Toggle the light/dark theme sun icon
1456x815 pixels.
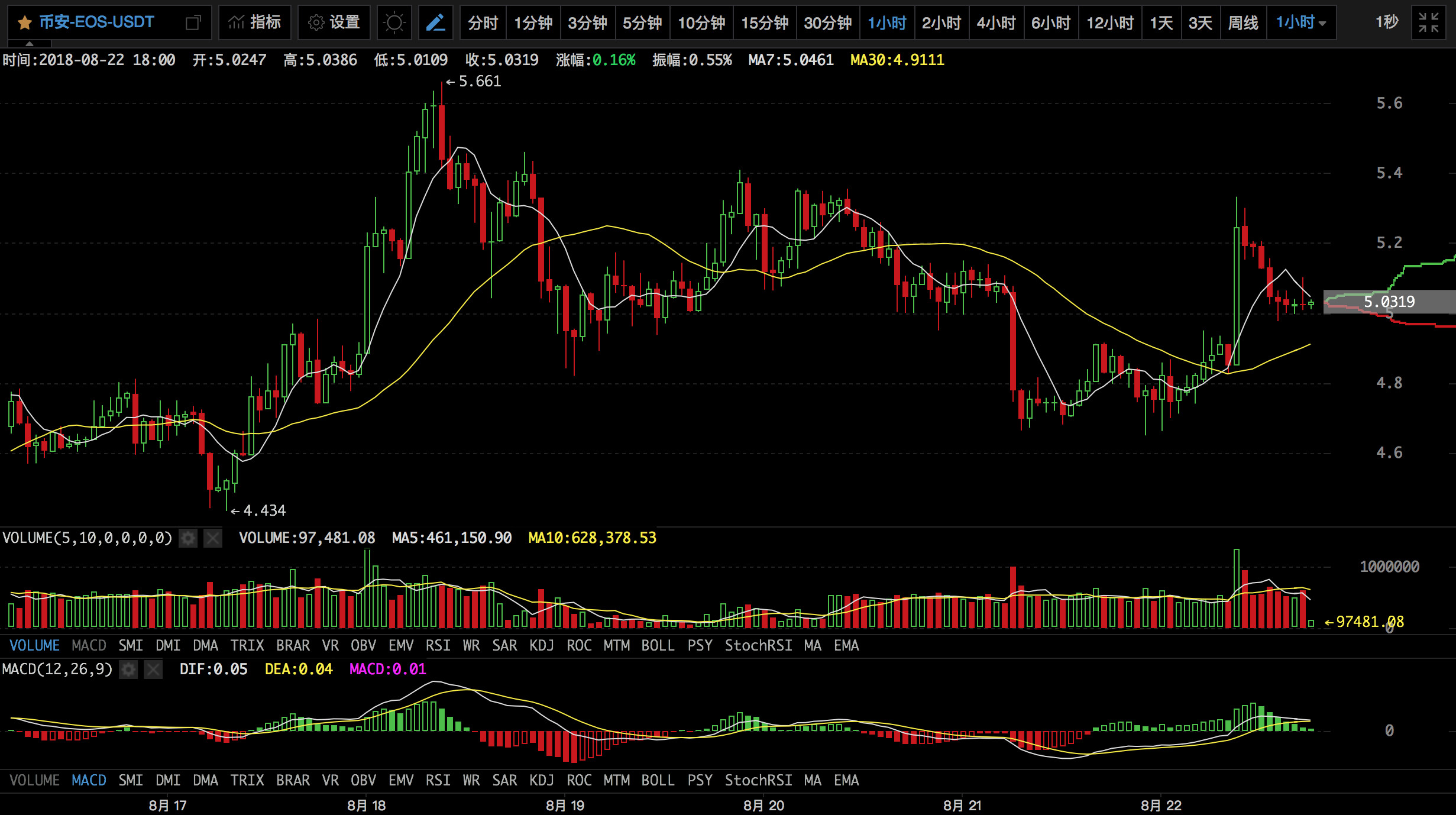coord(394,23)
